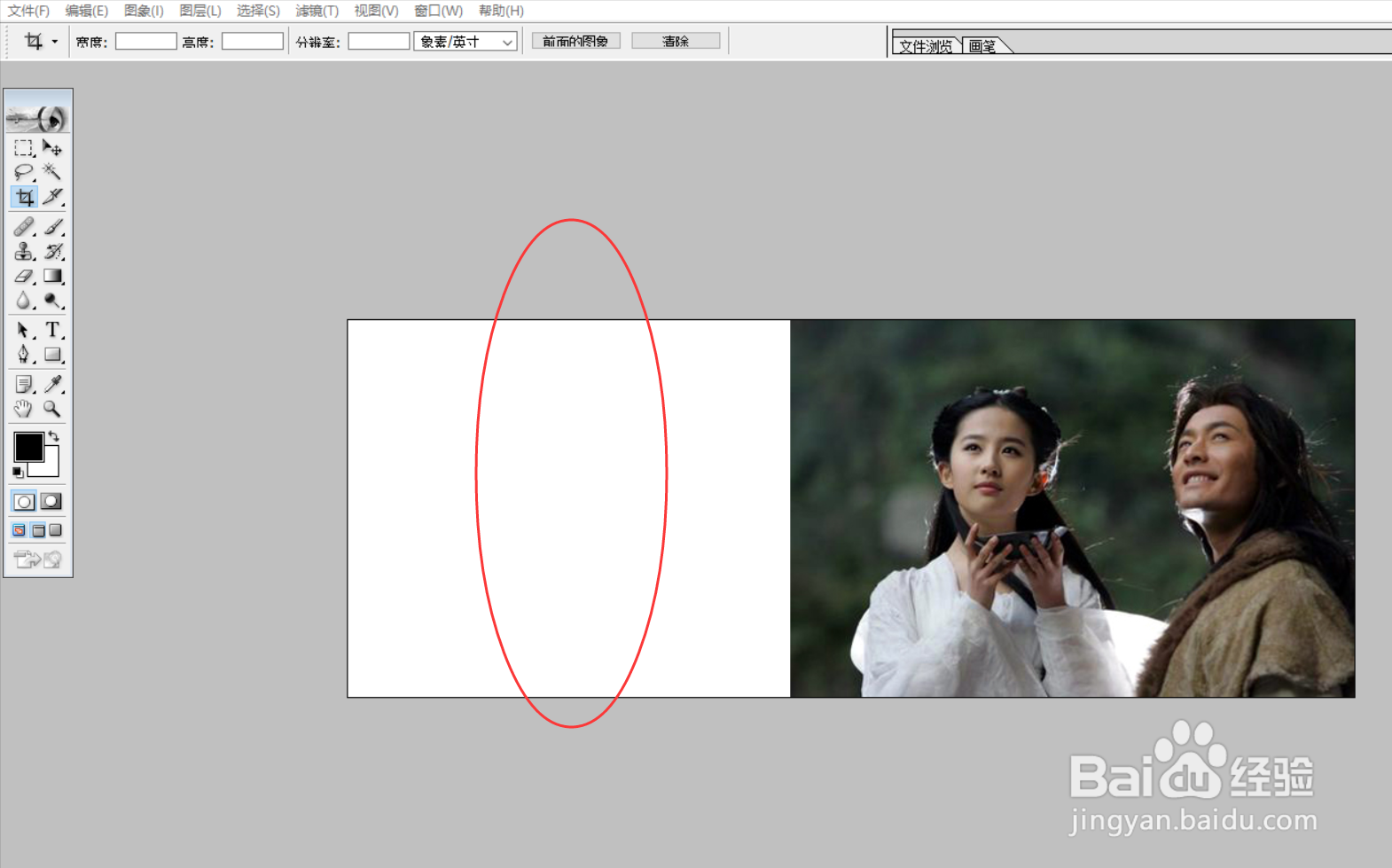Select the Pen tool
1392x868 pixels.
(x=24, y=355)
